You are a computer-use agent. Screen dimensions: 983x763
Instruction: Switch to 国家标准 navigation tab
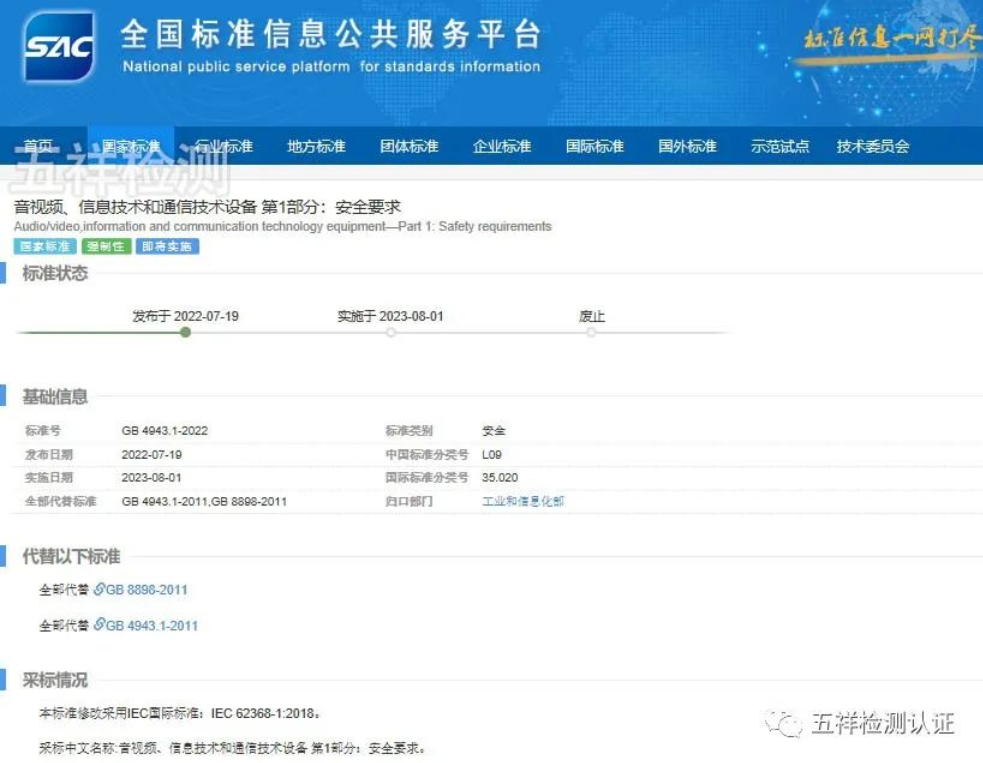pyautogui.click(x=131, y=146)
